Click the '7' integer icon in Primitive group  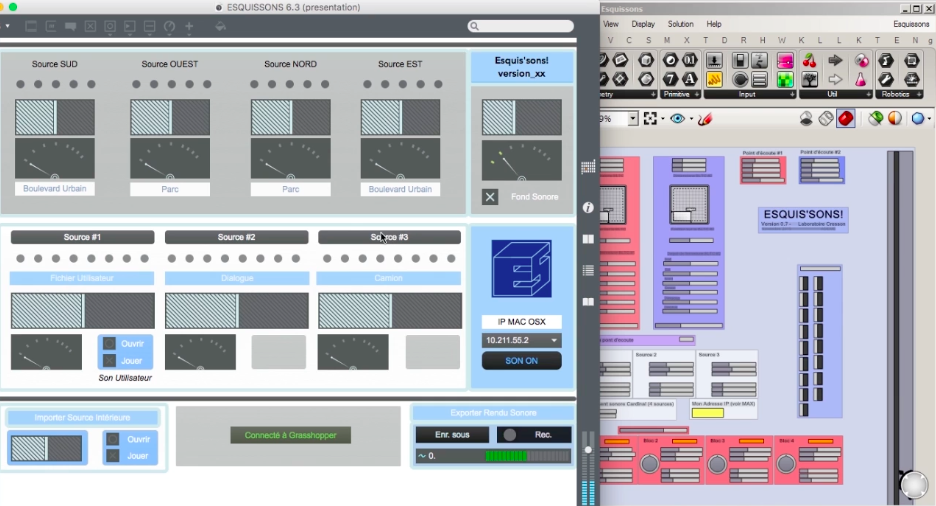pyautogui.click(x=671, y=79)
